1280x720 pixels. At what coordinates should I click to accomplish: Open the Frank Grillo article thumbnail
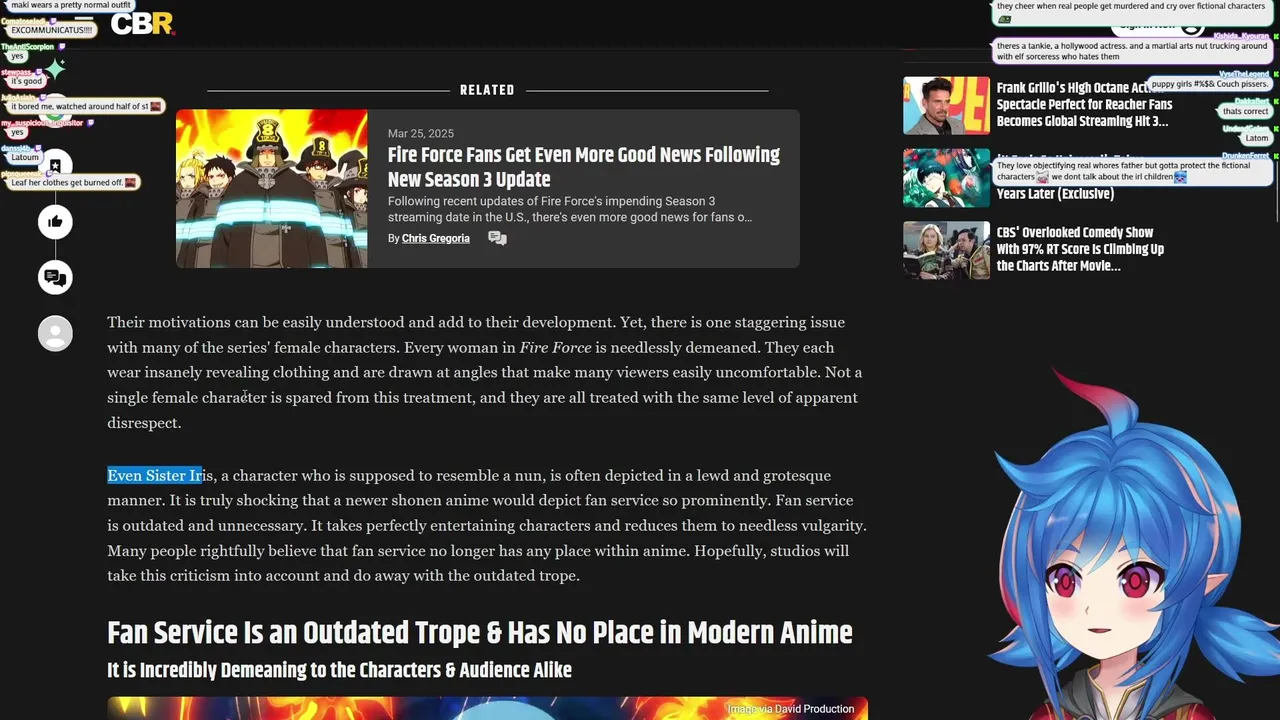(x=946, y=105)
